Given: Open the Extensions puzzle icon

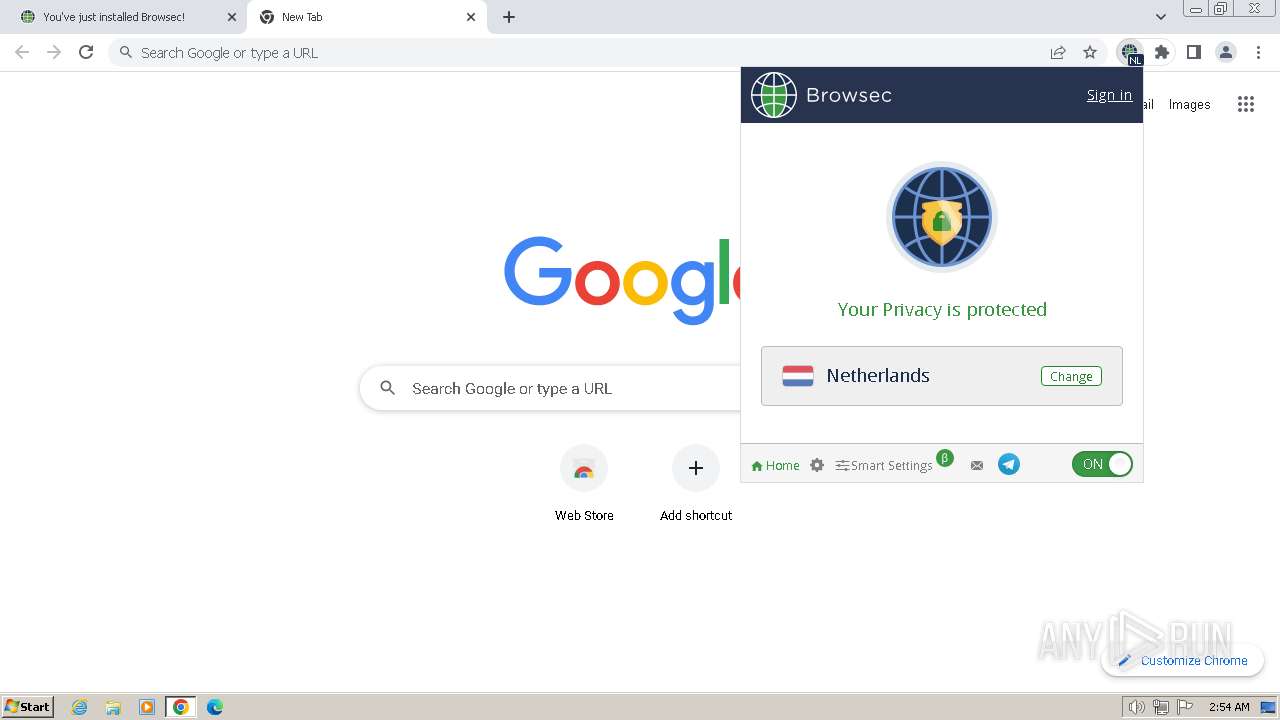Looking at the screenshot, I should (x=1161, y=52).
